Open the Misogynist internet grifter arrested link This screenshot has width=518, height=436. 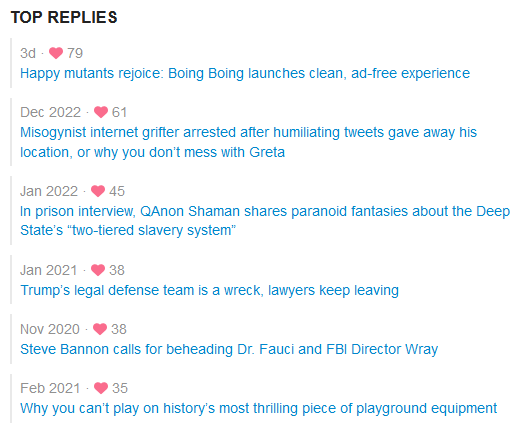click(248, 142)
